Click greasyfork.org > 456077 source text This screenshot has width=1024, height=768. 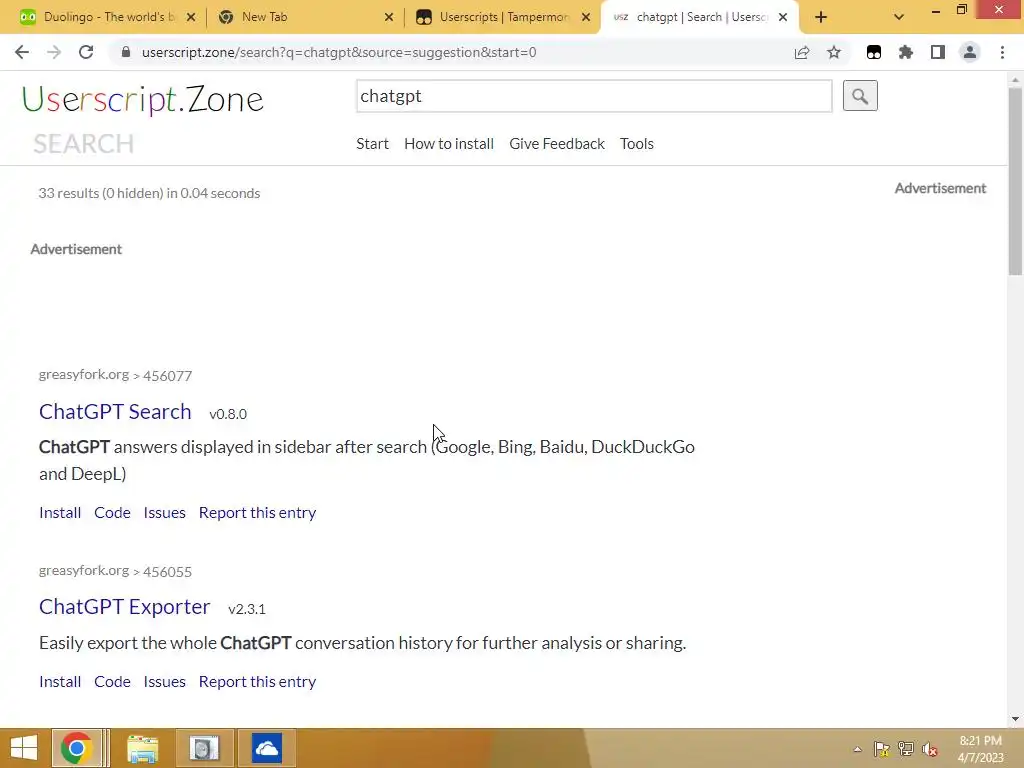[x=116, y=375]
